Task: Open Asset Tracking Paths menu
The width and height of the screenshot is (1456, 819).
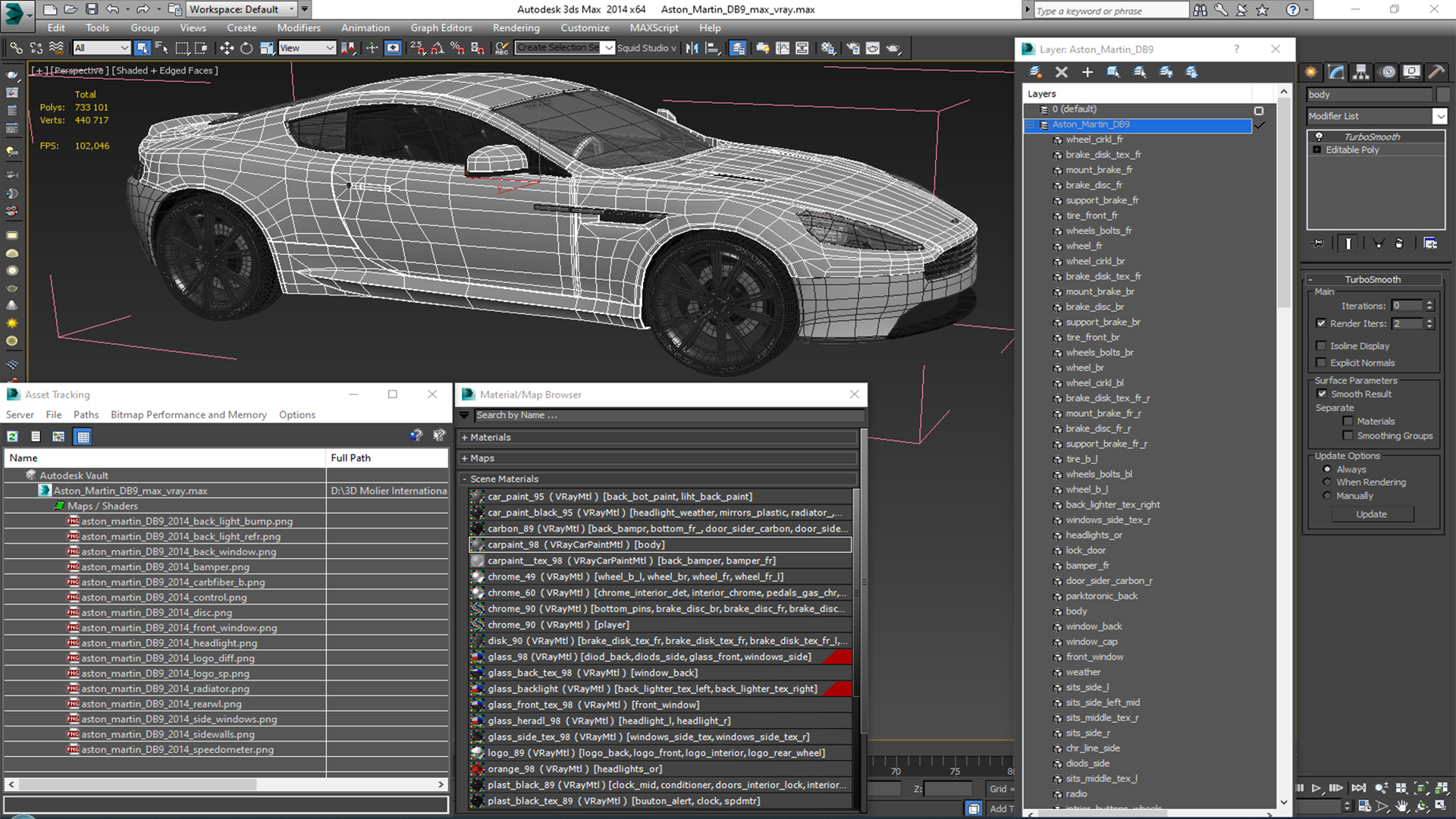Action: tap(86, 415)
